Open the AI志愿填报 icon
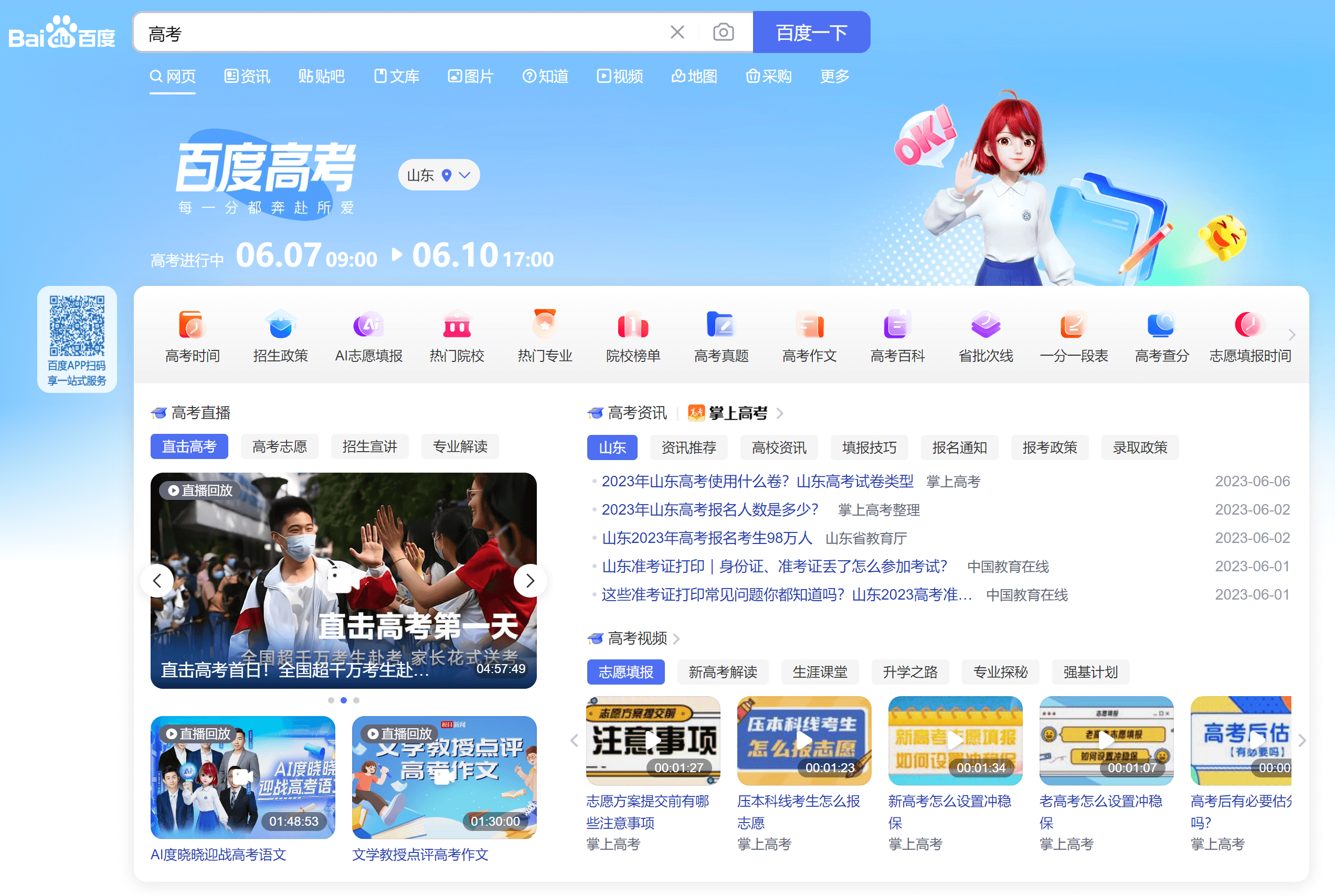 (368, 337)
